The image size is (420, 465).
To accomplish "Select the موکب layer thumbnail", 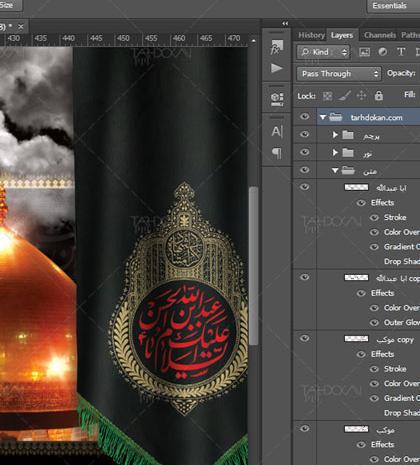I will coord(356,429).
